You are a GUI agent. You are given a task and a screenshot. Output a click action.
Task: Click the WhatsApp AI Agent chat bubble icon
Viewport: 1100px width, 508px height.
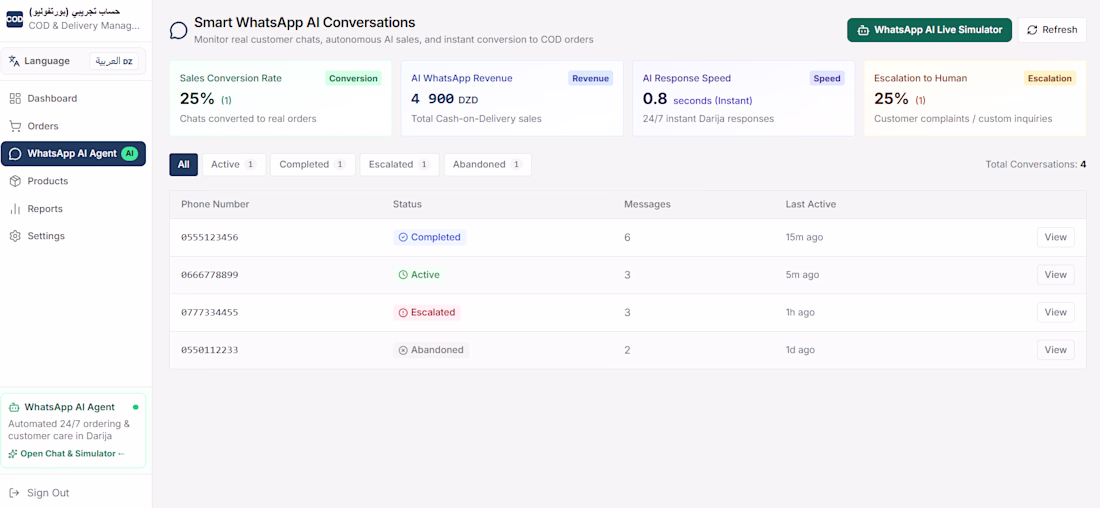(x=15, y=154)
